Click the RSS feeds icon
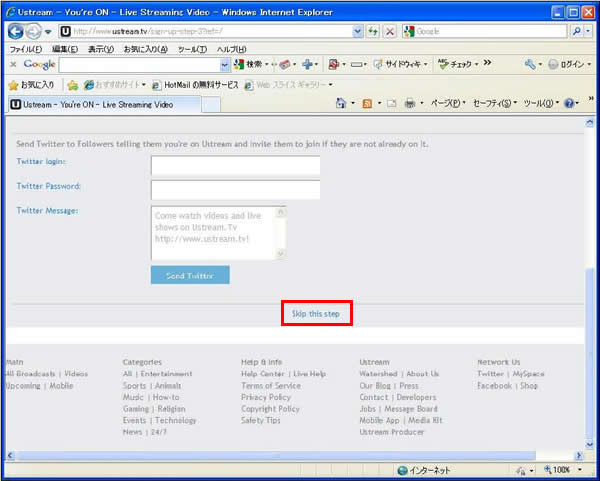The width and height of the screenshot is (600, 481). [367, 103]
